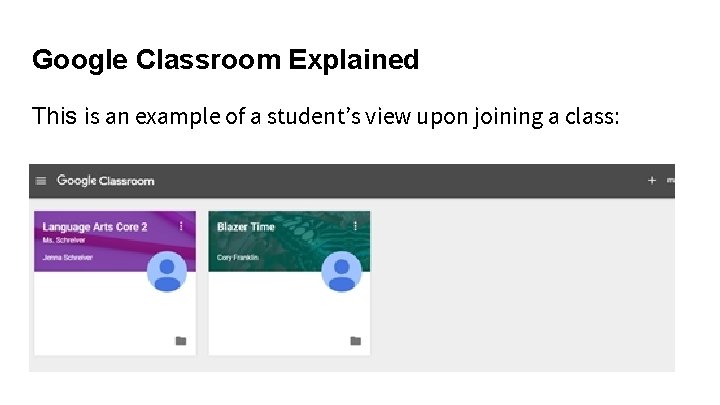Open the Blazer Time class
720x405 pixels.
coord(245,227)
